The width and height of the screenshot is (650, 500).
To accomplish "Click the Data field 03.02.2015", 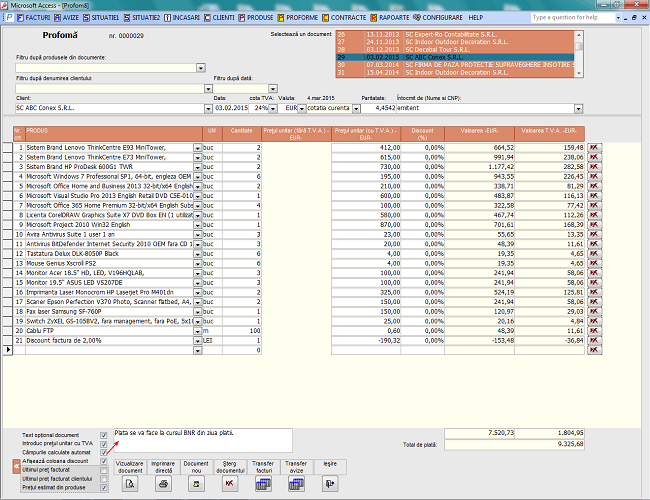I will point(231,108).
